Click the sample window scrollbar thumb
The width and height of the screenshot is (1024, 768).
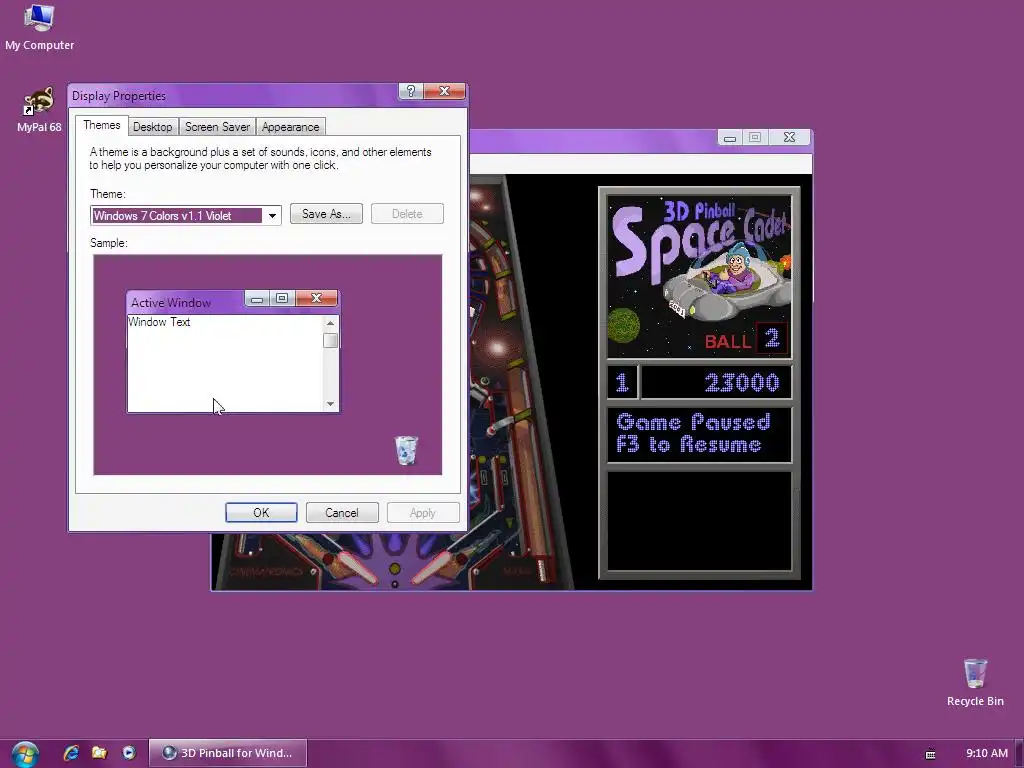(x=330, y=340)
